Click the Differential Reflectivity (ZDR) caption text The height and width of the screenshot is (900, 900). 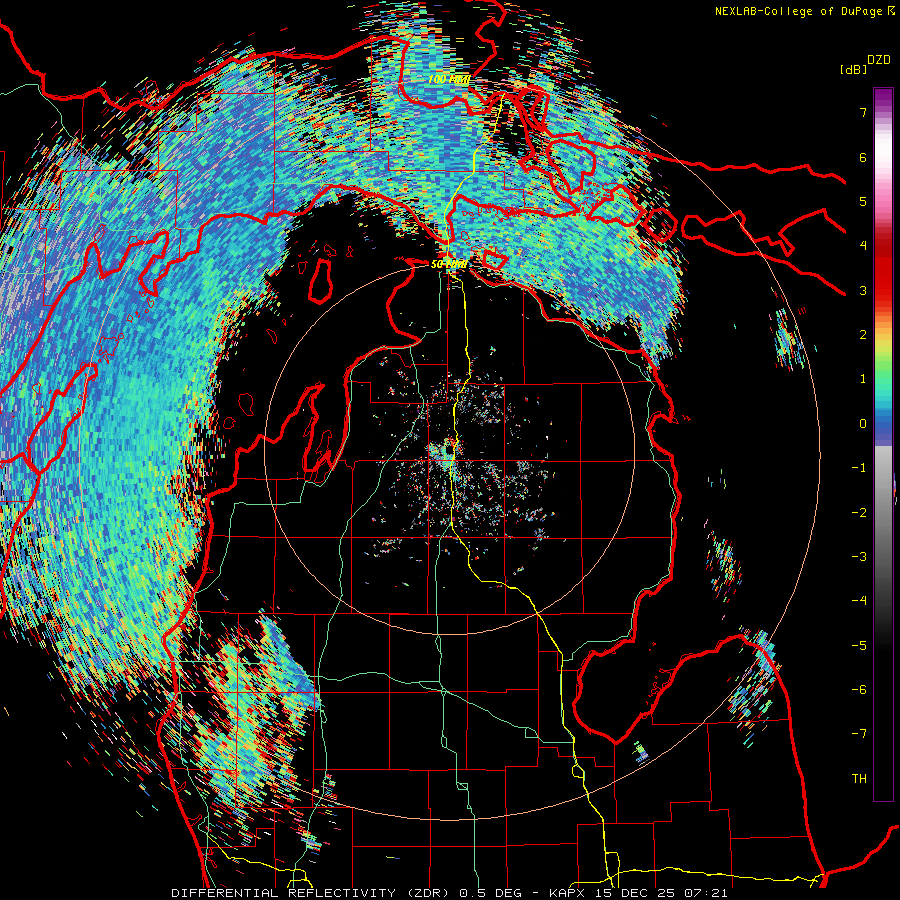(311, 893)
